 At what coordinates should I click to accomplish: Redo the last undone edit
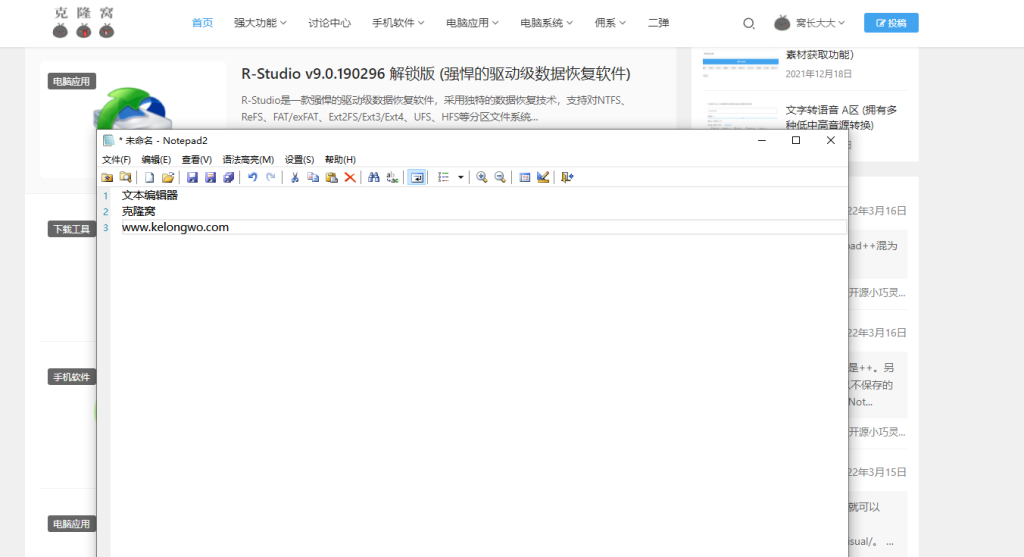pos(270,178)
